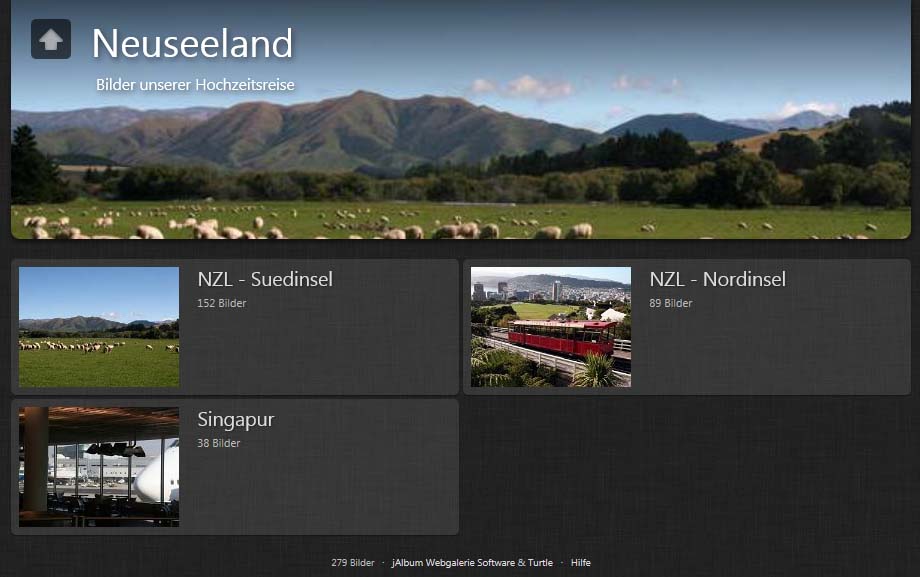Click empty area of Singapur card
Image resolution: width=920 pixels, height=577 pixels.
pyautogui.click(x=320, y=490)
